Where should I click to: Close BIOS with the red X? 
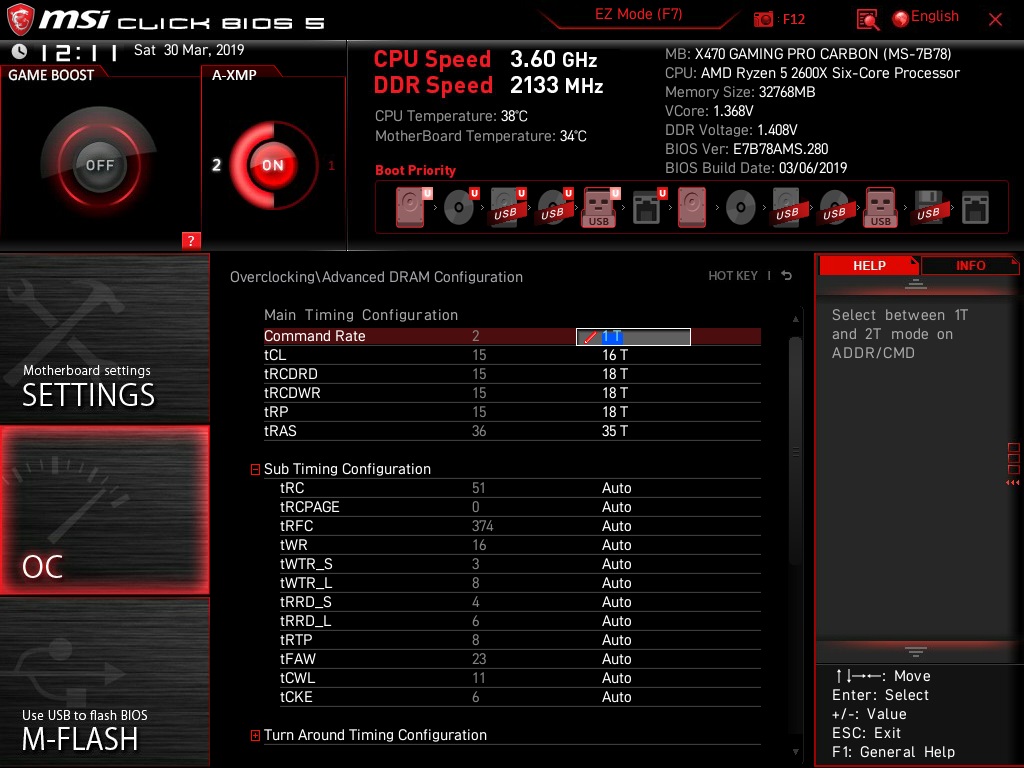(x=995, y=20)
